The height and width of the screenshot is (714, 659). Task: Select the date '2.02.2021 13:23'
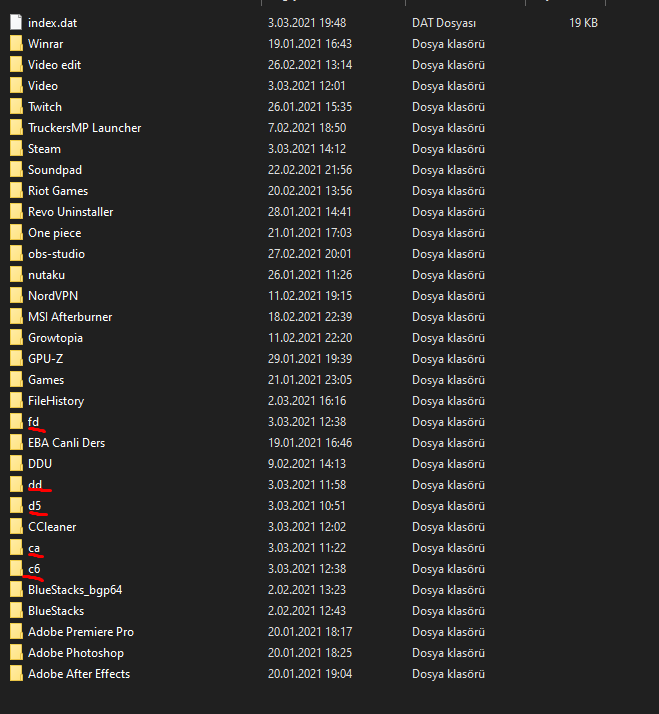pos(307,590)
